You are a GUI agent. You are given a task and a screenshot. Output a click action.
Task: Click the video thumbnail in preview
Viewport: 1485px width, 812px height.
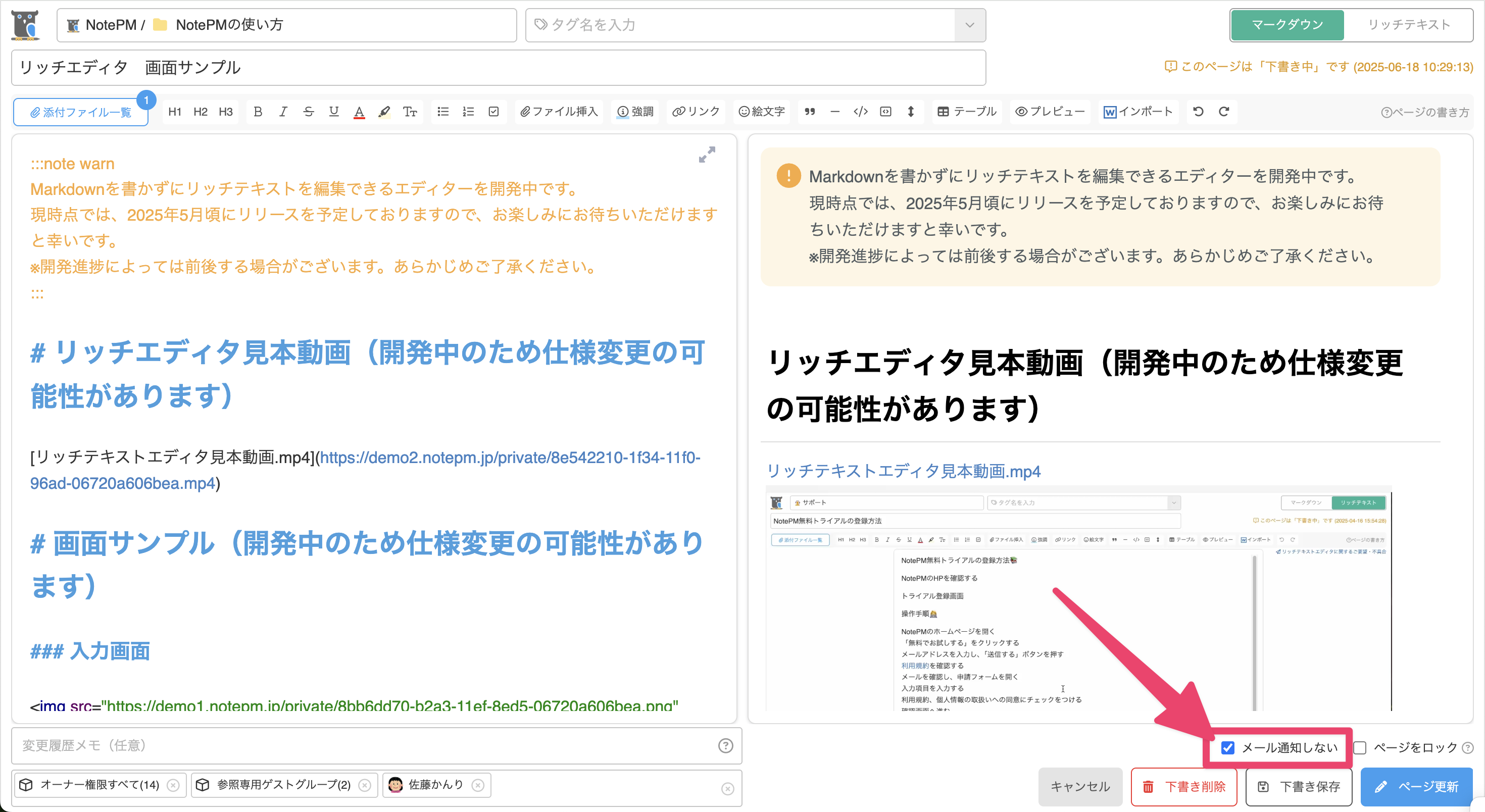(x=1078, y=599)
